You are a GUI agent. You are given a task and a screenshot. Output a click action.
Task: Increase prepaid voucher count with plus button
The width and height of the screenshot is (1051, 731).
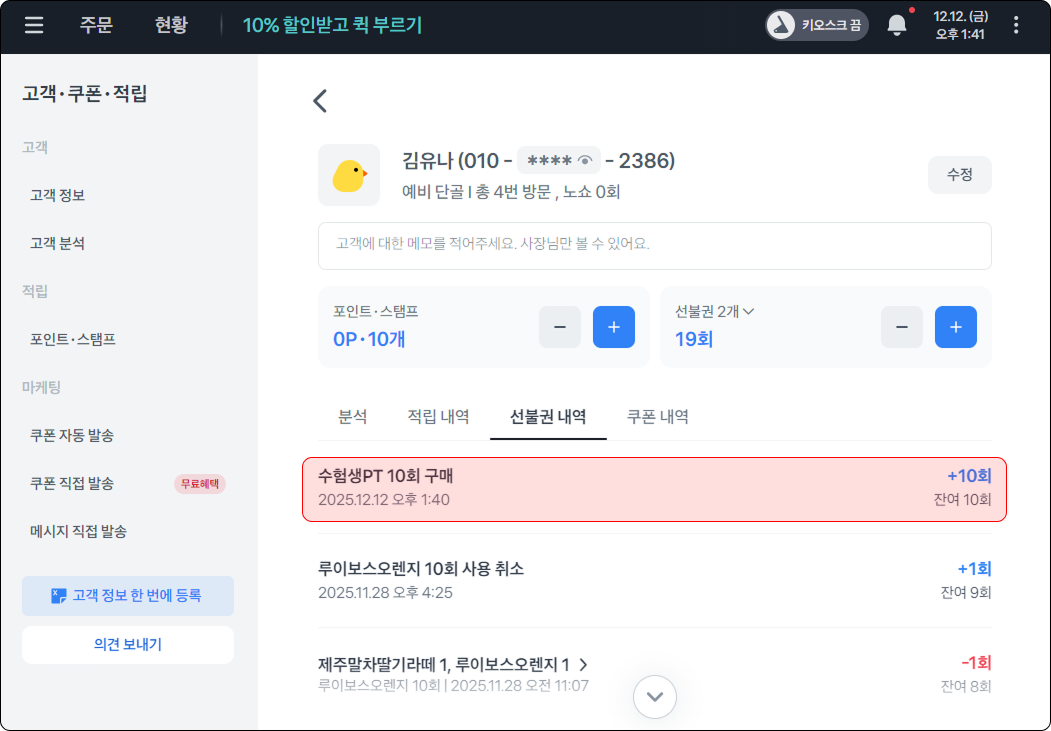956,327
